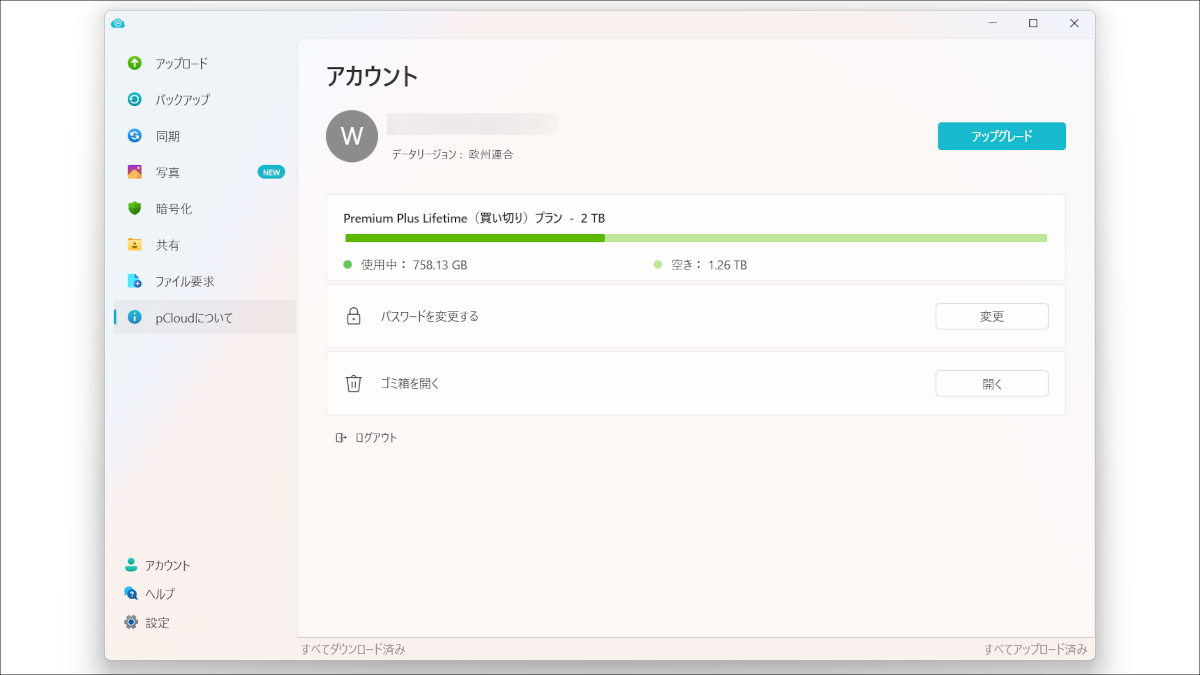Viewport: 1200px width, 675px height.
Task: Click the ログアウト (Logout) link
Action: tap(376, 437)
